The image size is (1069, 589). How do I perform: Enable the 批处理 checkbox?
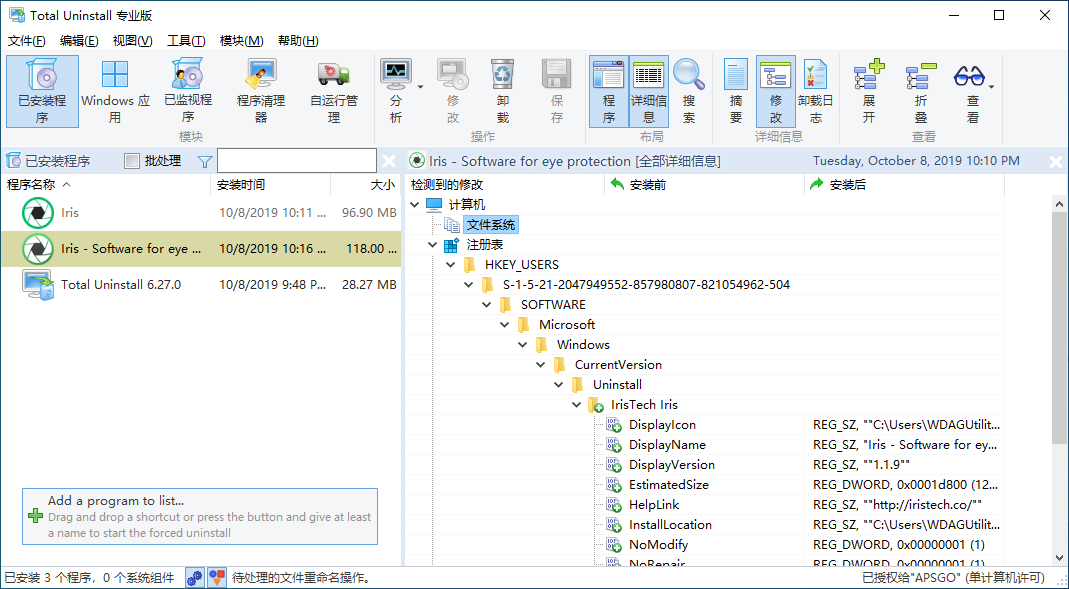132,161
